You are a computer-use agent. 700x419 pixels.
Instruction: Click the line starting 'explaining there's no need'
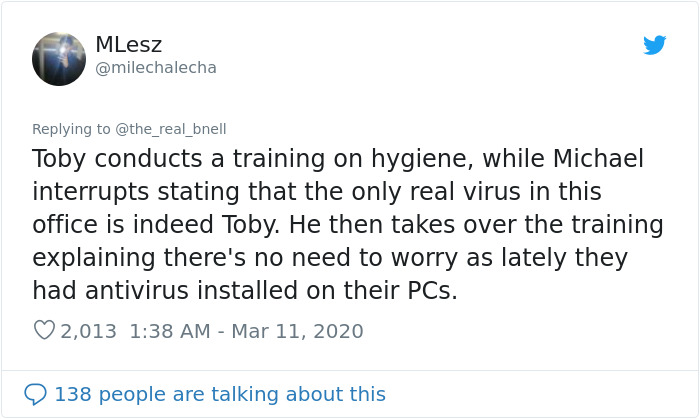coord(330,259)
